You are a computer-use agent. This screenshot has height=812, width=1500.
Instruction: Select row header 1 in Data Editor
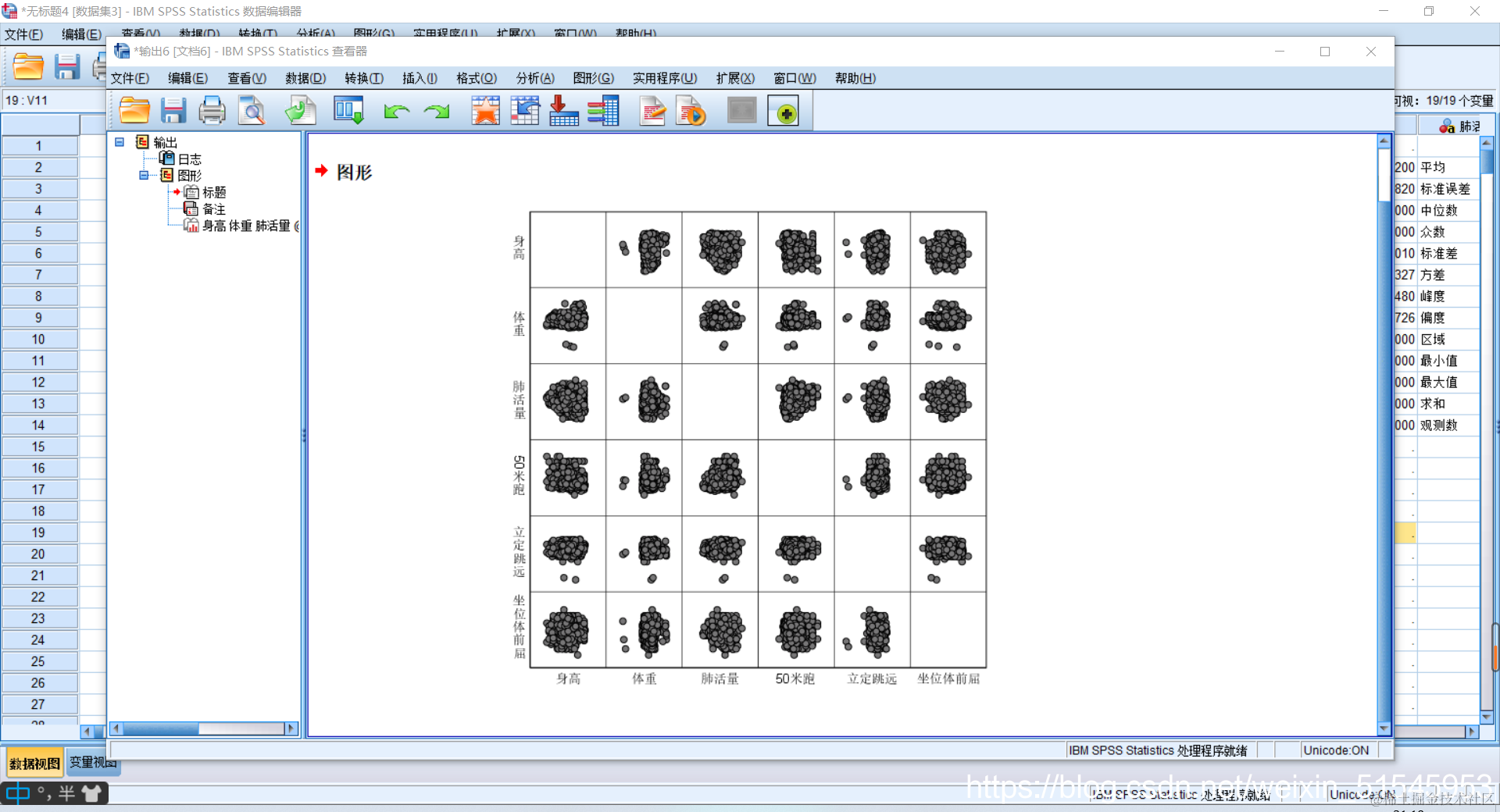(x=39, y=146)
